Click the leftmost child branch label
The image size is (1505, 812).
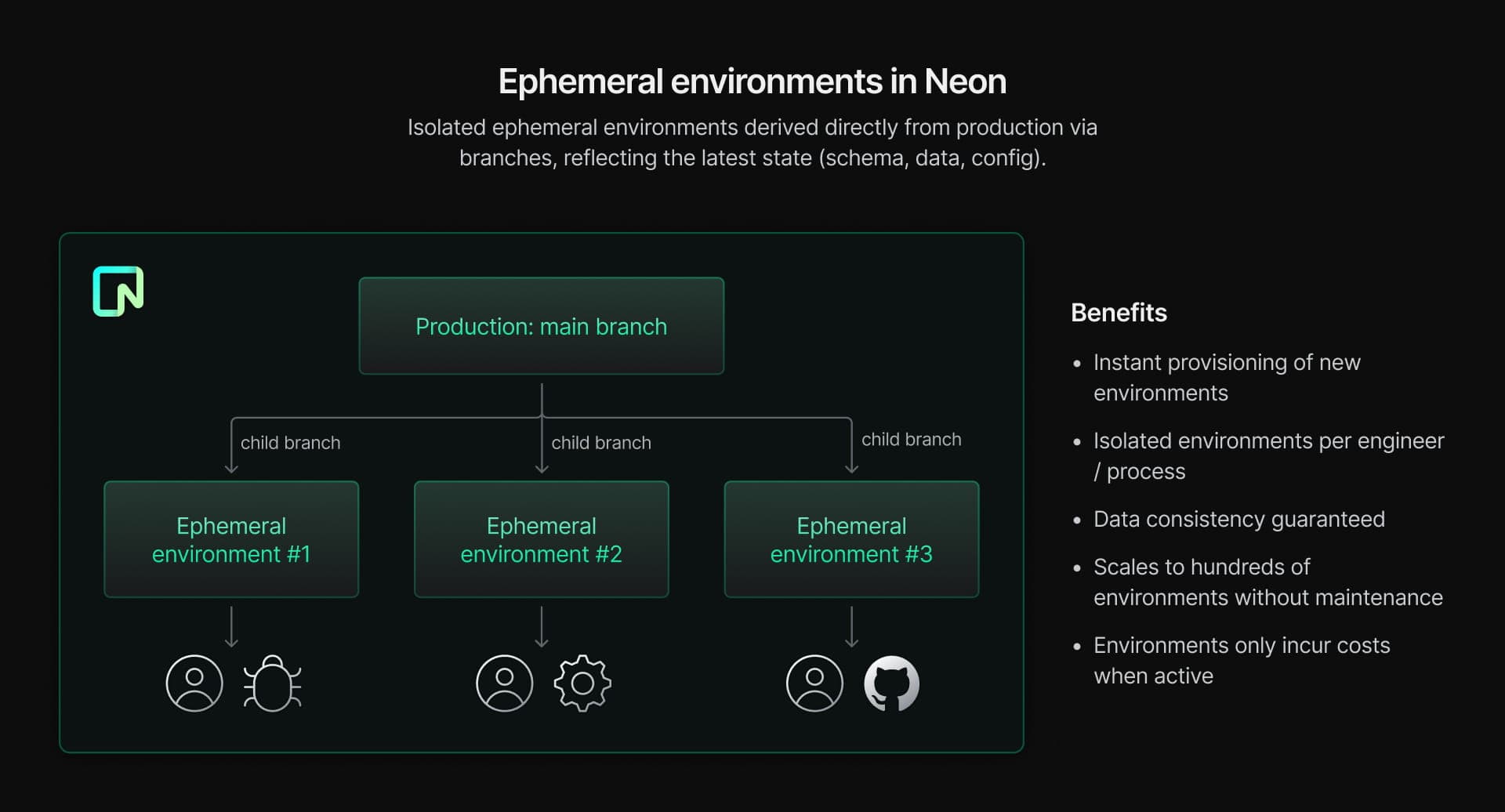[290, 443]
